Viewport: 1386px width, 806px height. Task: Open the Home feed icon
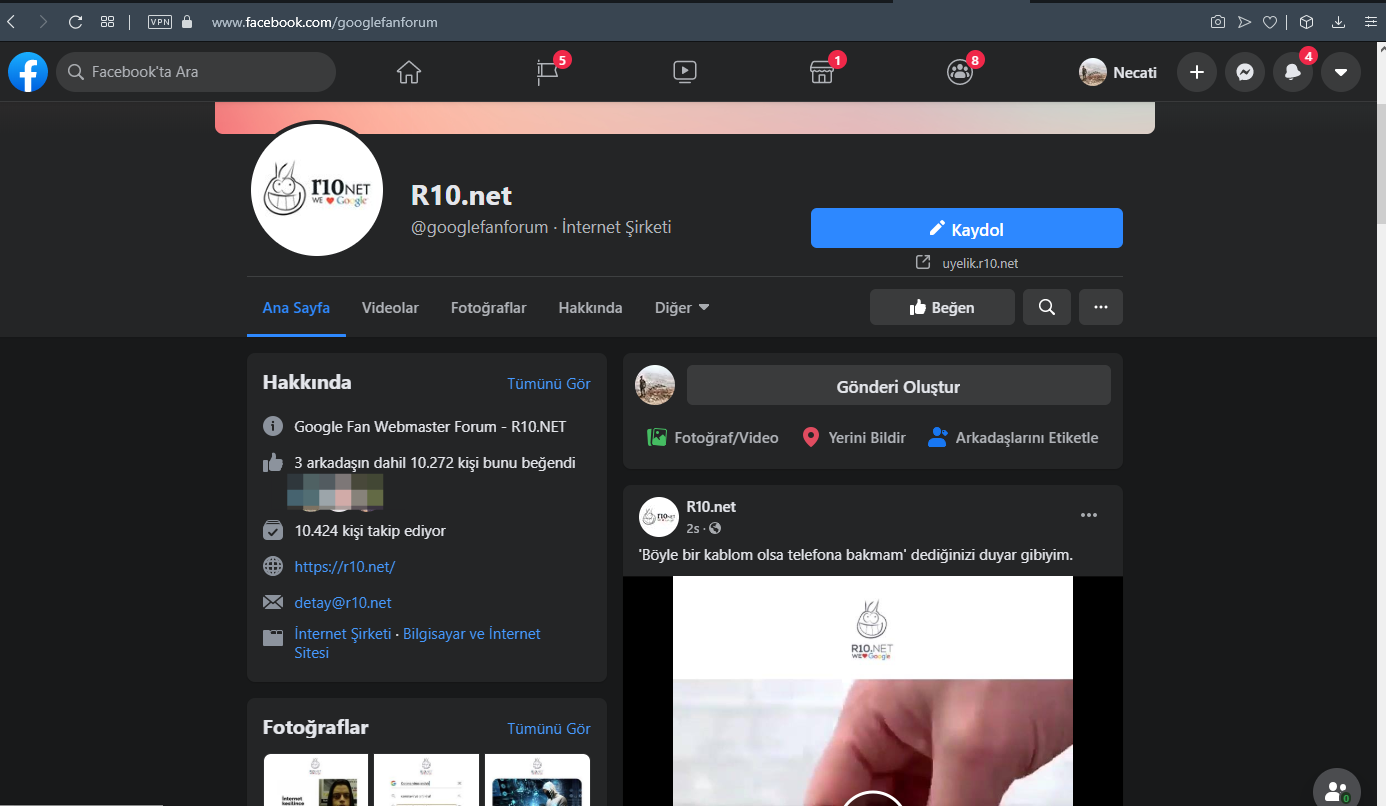pos(409,72)
